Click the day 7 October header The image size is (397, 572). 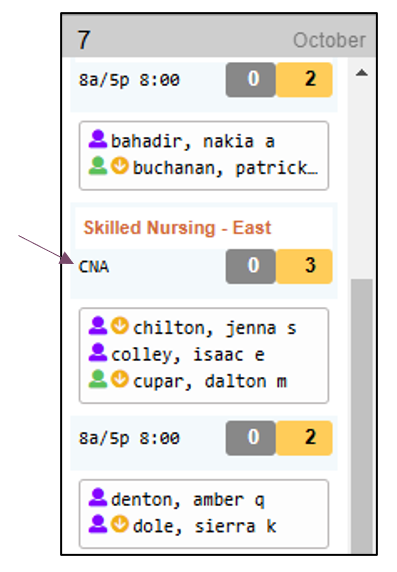(x=219, y=39)
